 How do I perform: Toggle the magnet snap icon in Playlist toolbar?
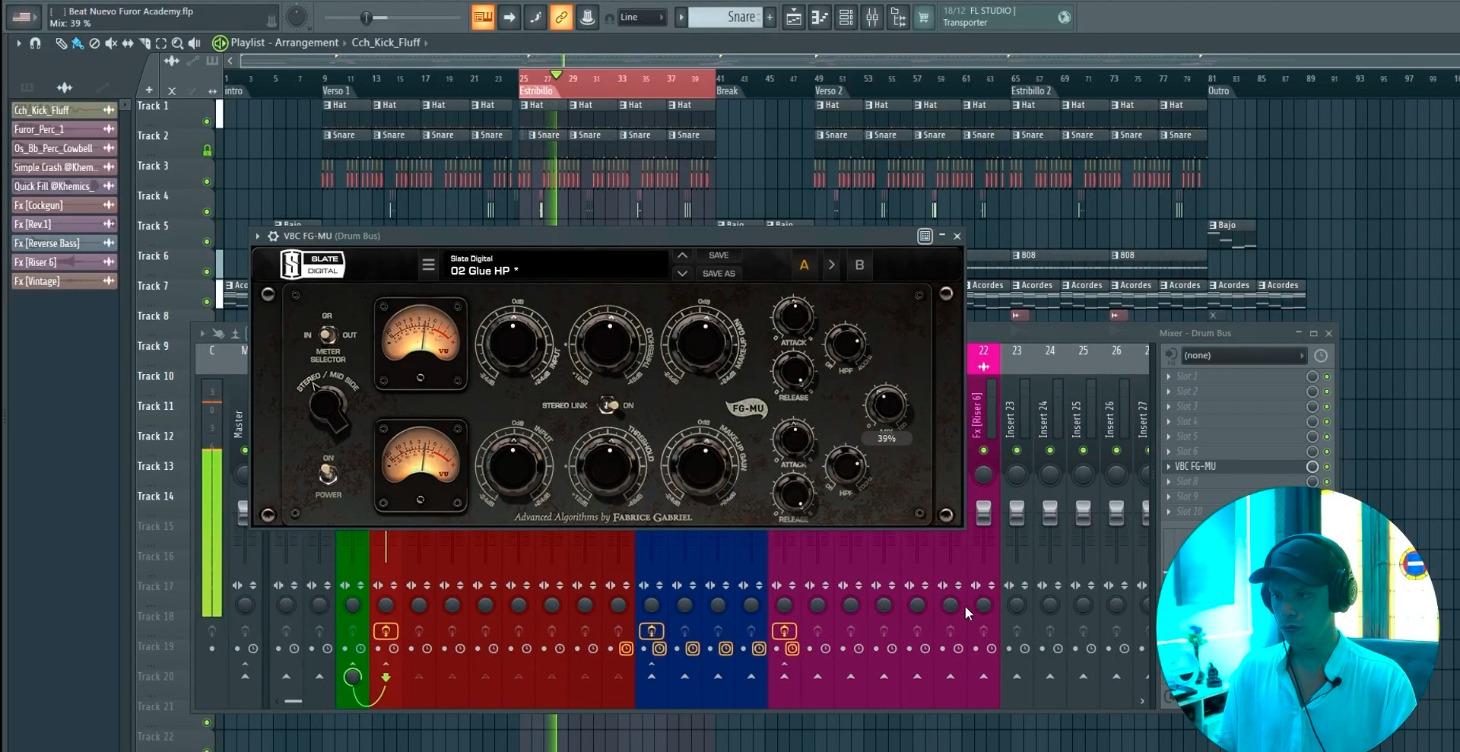tap(35, 43)
